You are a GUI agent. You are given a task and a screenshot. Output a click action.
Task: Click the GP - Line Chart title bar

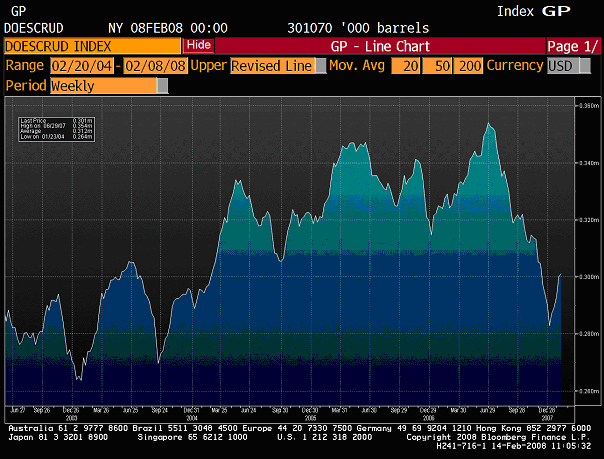pyautogui.click(x=380, y=46)
